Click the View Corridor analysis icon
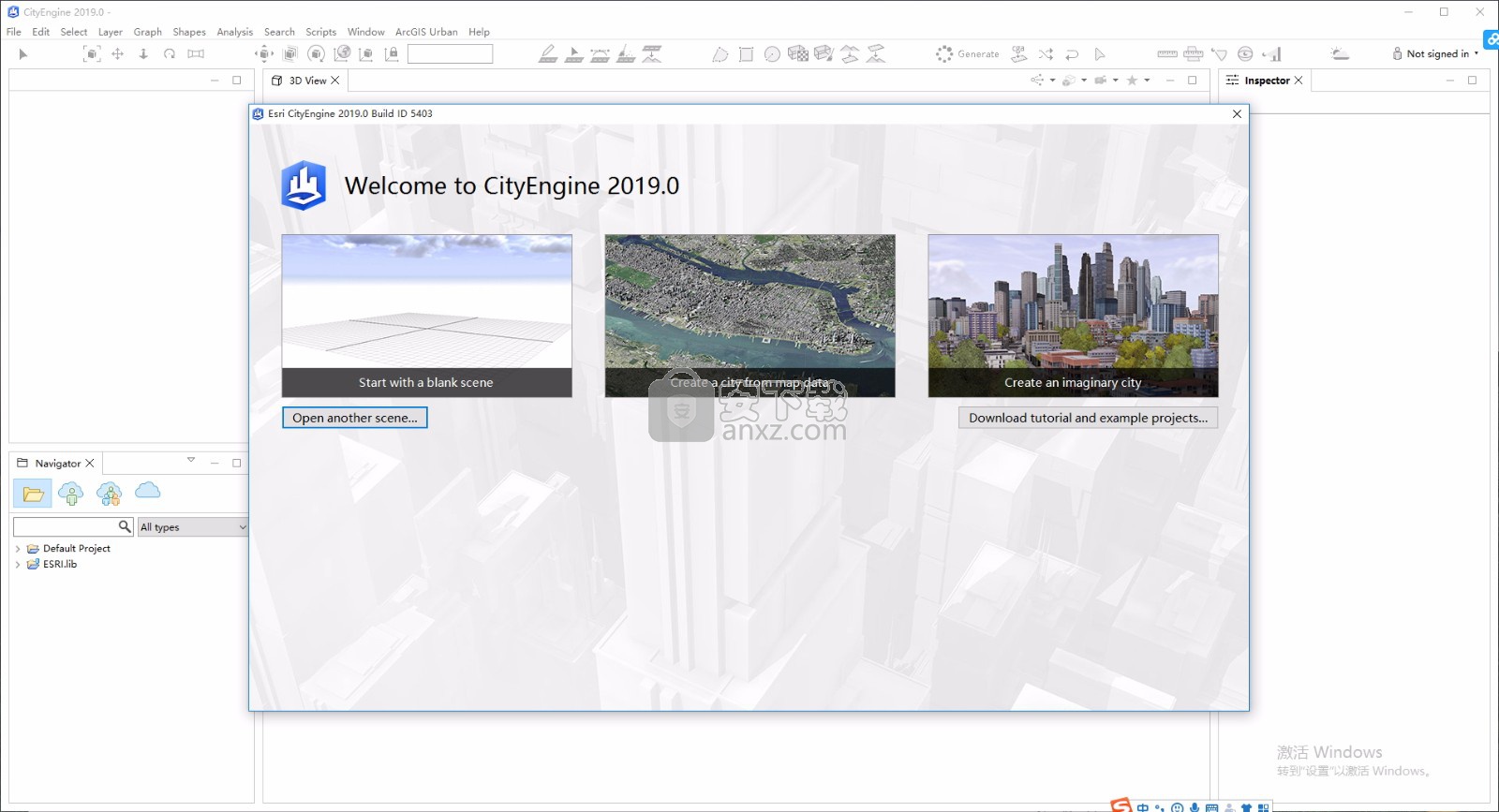 coord(1272,54)
